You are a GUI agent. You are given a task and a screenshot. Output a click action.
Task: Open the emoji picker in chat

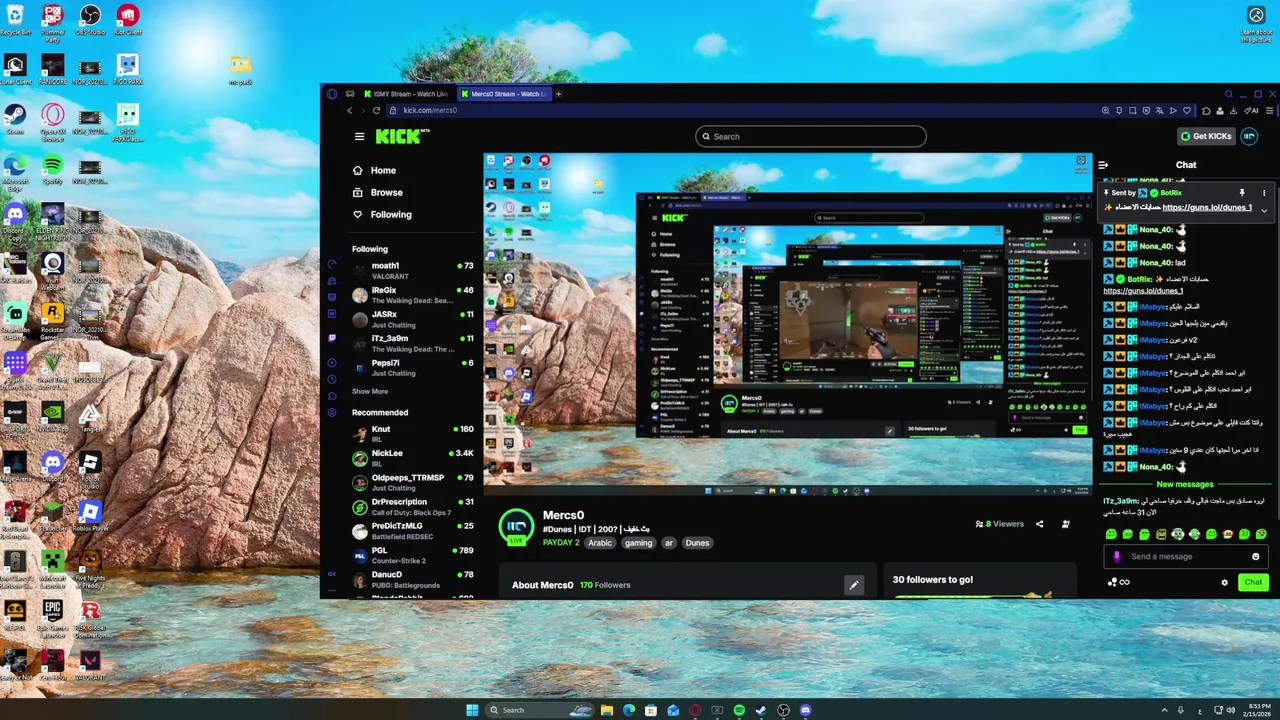1256,557
